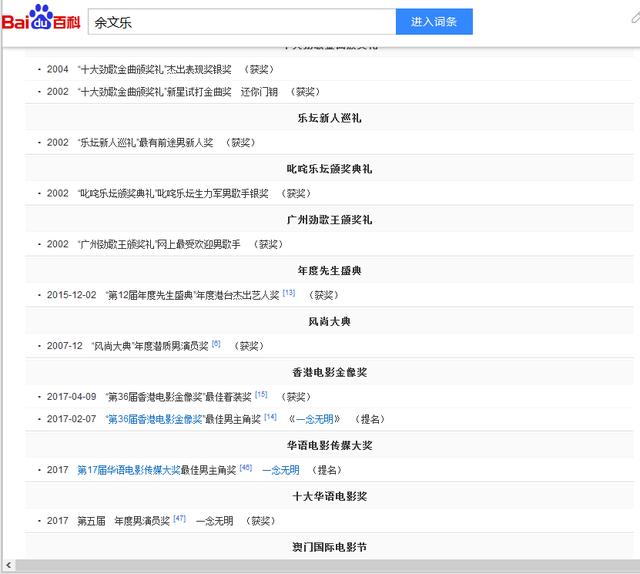Click the search field containing 余文乐
The height and width of the screenshot is (574, 640).
[x=242, y=22]
